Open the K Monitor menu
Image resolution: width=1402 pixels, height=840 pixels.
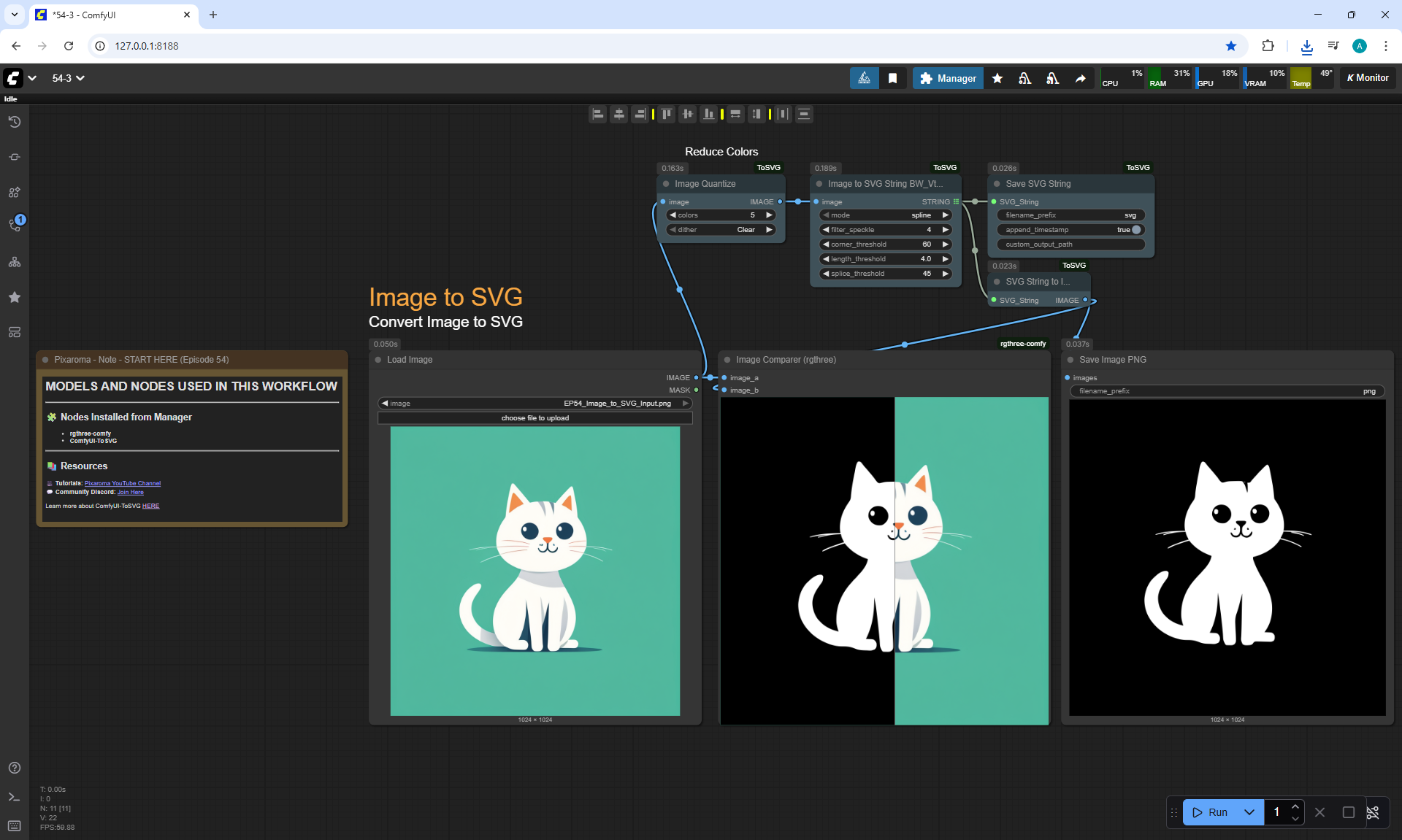1368,78
